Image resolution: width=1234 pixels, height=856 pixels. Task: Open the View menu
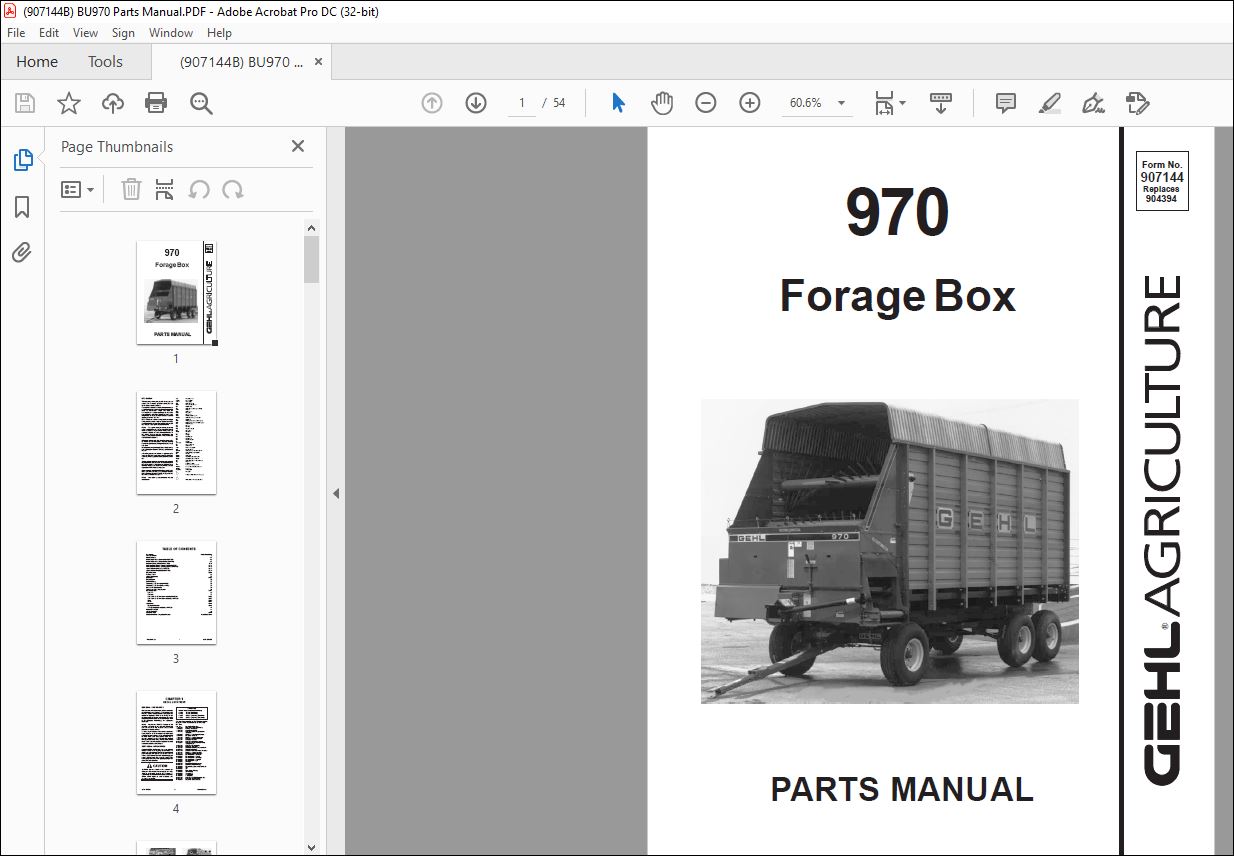coord(85,33)
